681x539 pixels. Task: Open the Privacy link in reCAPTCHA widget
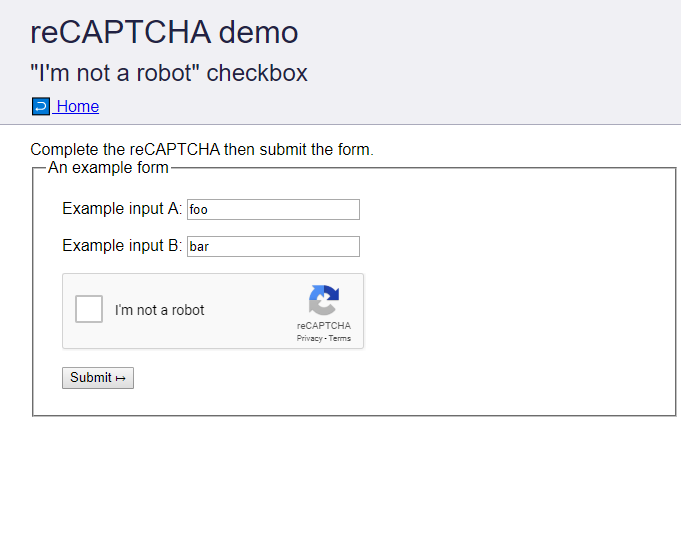tap(309, 339)
